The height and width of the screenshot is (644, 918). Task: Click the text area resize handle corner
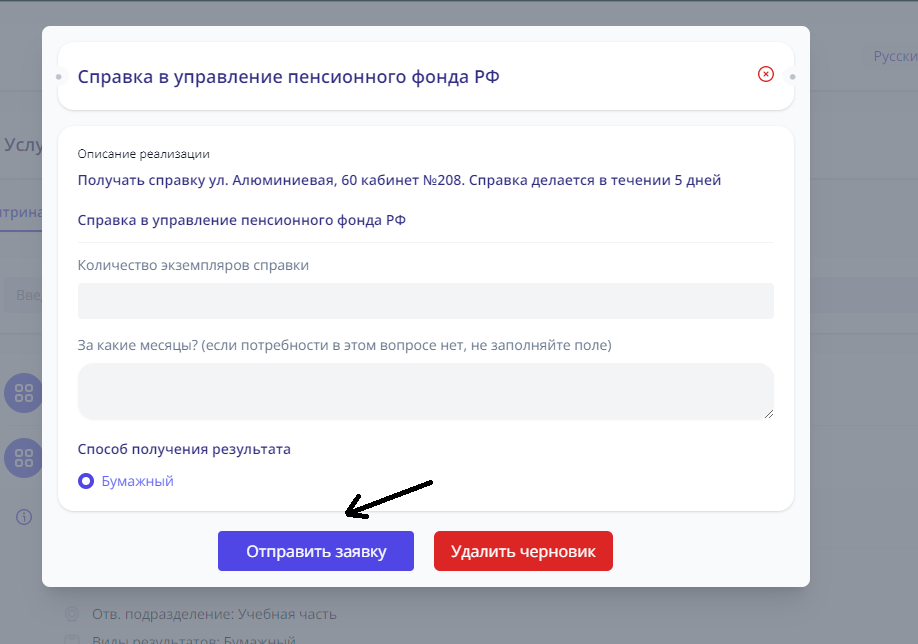tap(769, 414)
